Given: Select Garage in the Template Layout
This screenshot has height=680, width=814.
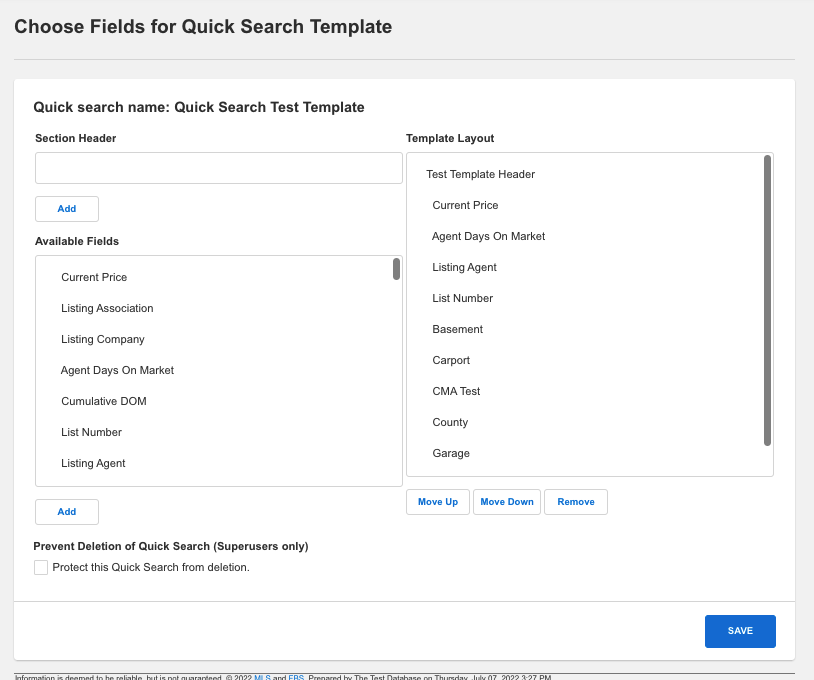Looking at the screenshot, I should pyautogui.click(x=451, y=453).
